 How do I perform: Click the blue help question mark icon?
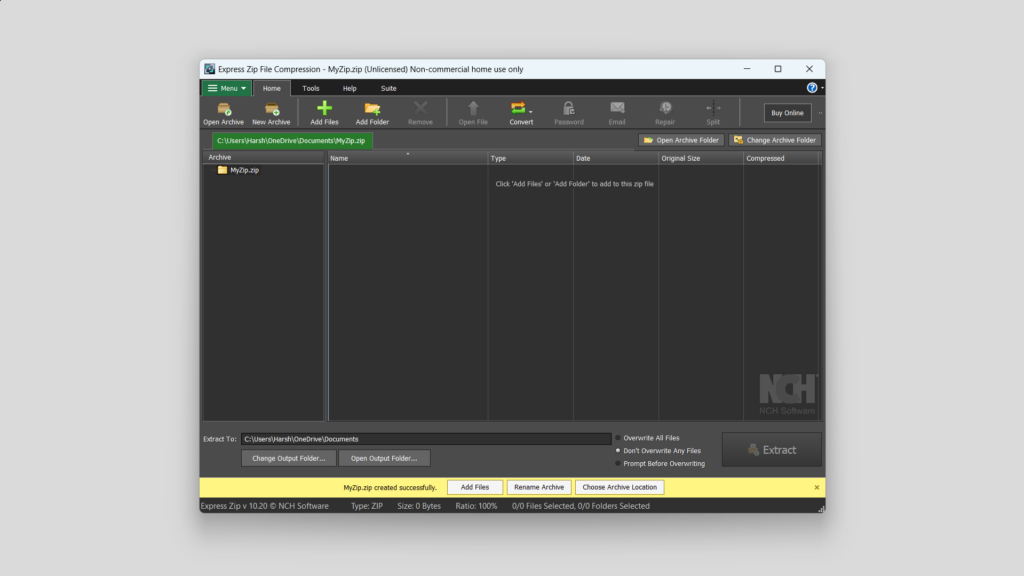(812, 88)
